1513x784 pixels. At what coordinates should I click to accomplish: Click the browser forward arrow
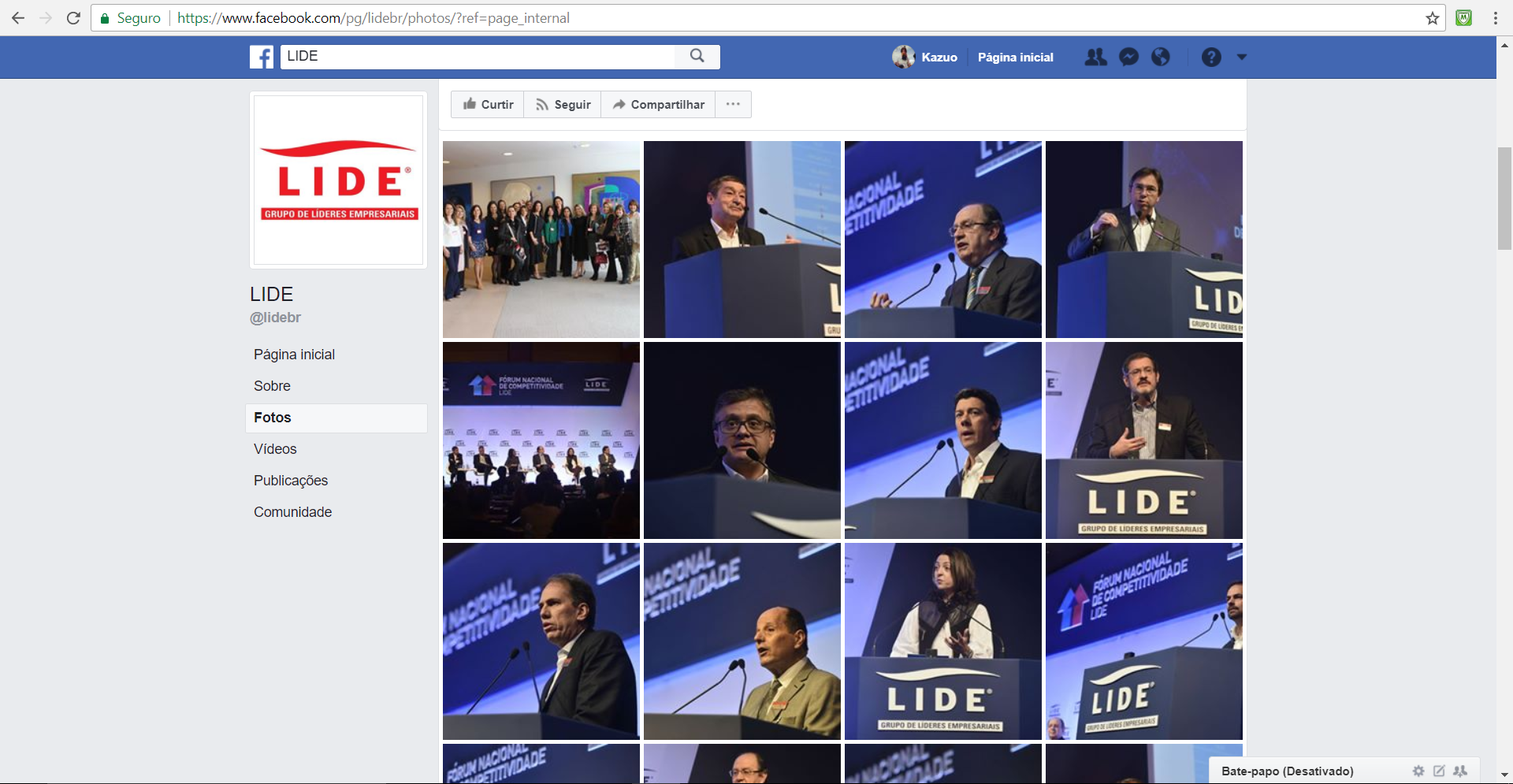click(46, 17)
